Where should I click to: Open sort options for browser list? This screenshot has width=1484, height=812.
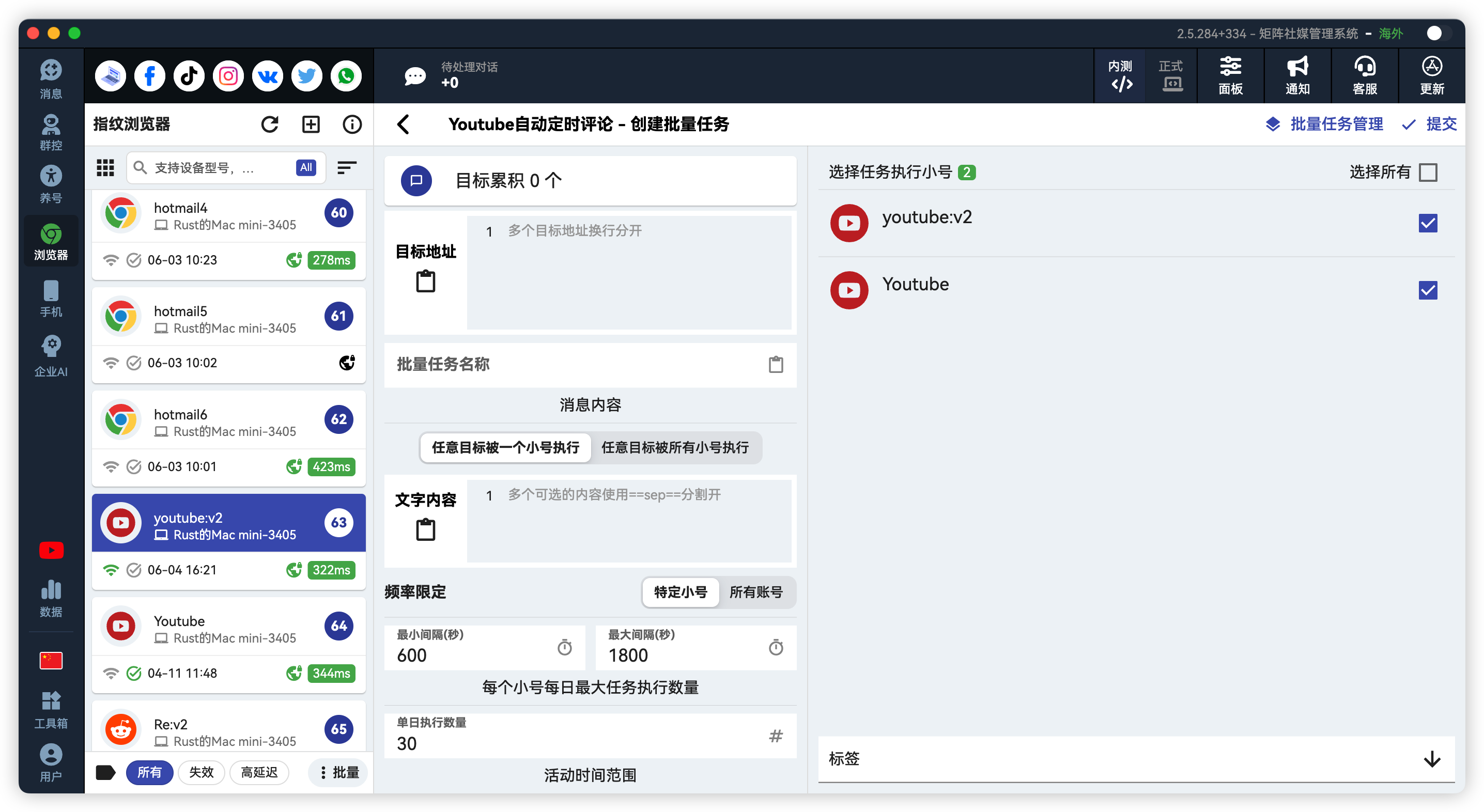(347, 167)
